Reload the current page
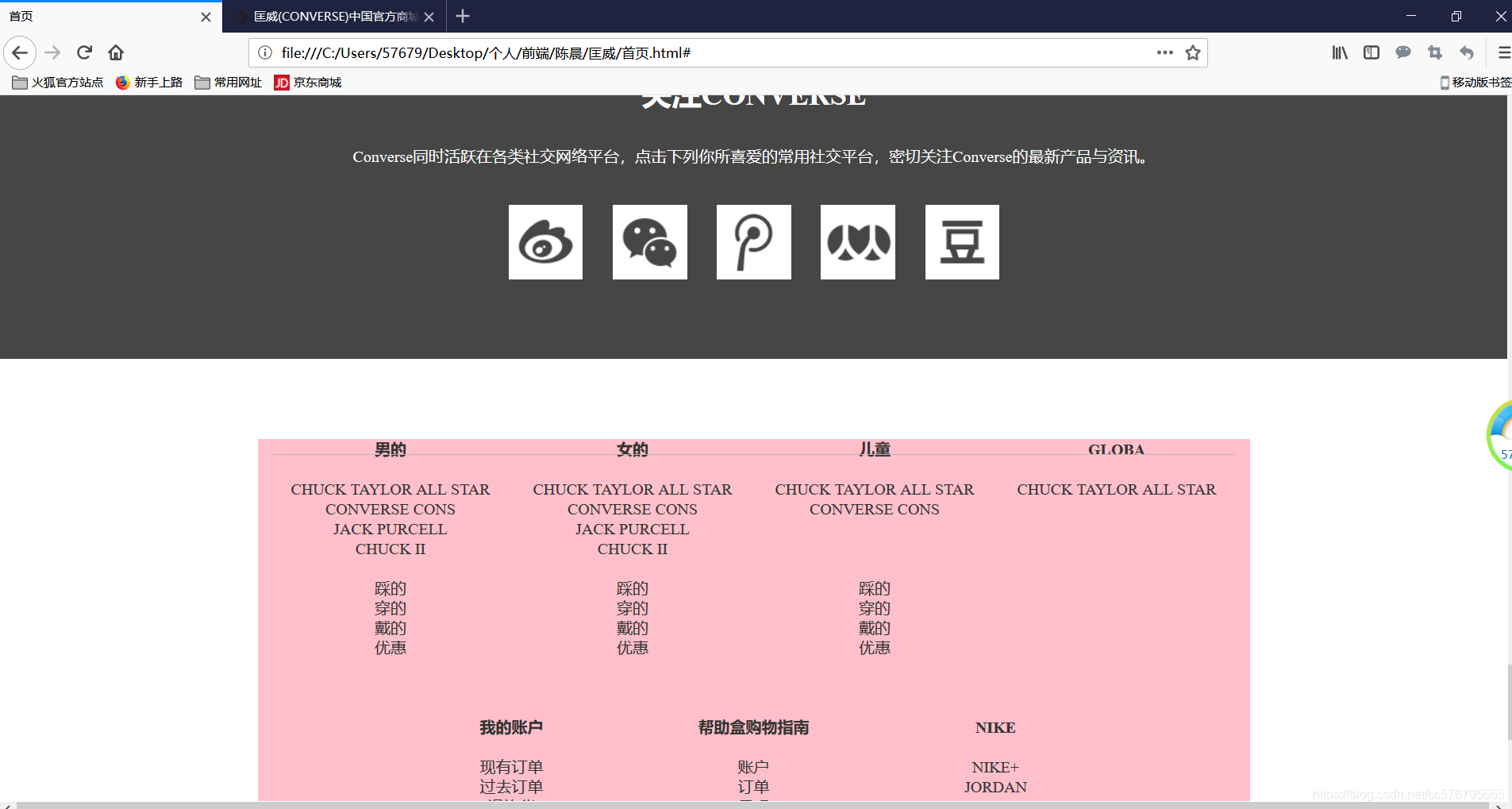1512x809 pixels. [x=84, y=53]
